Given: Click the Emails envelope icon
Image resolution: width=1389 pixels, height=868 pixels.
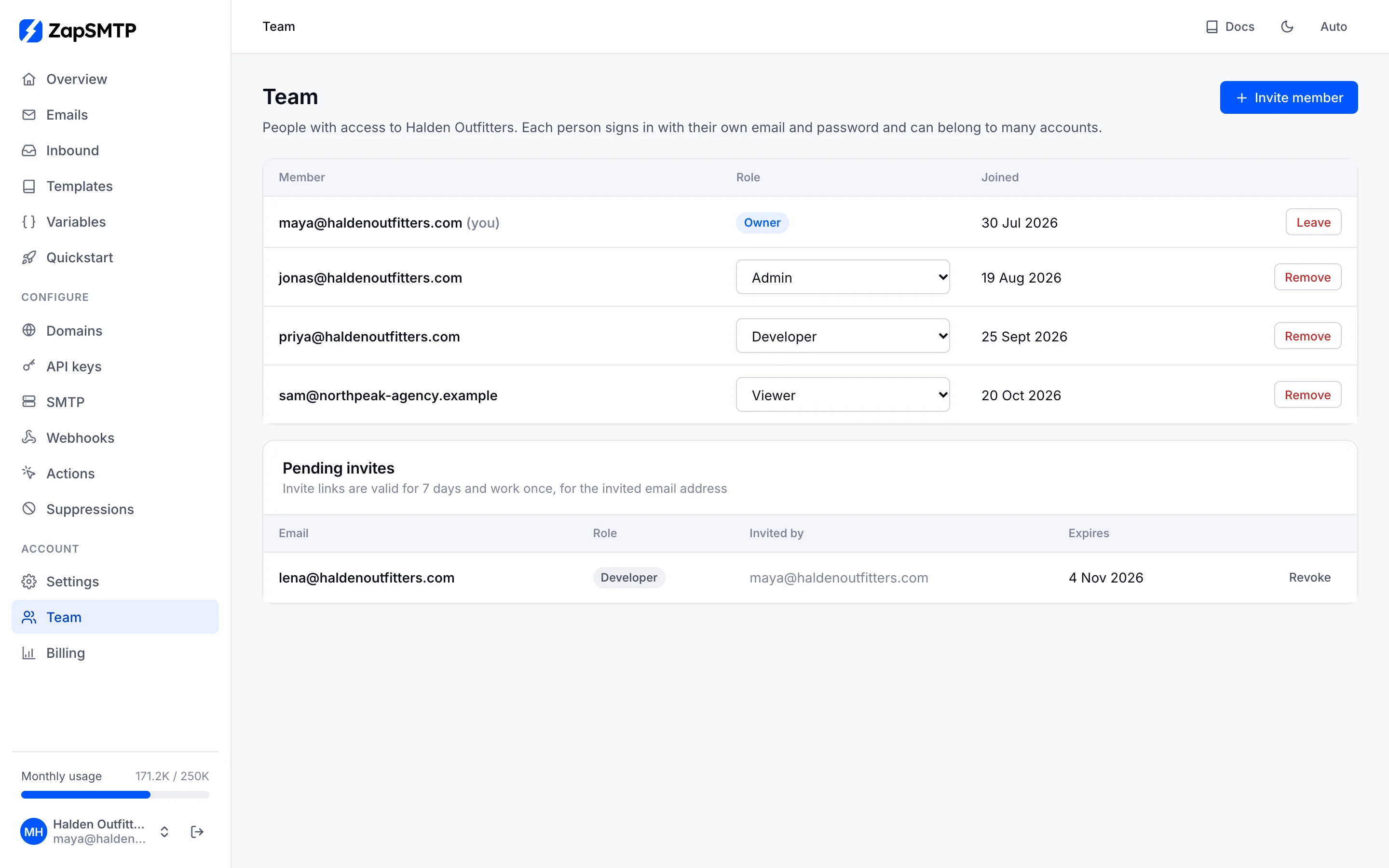Looking at the screenshot, I should coord(29,115).
